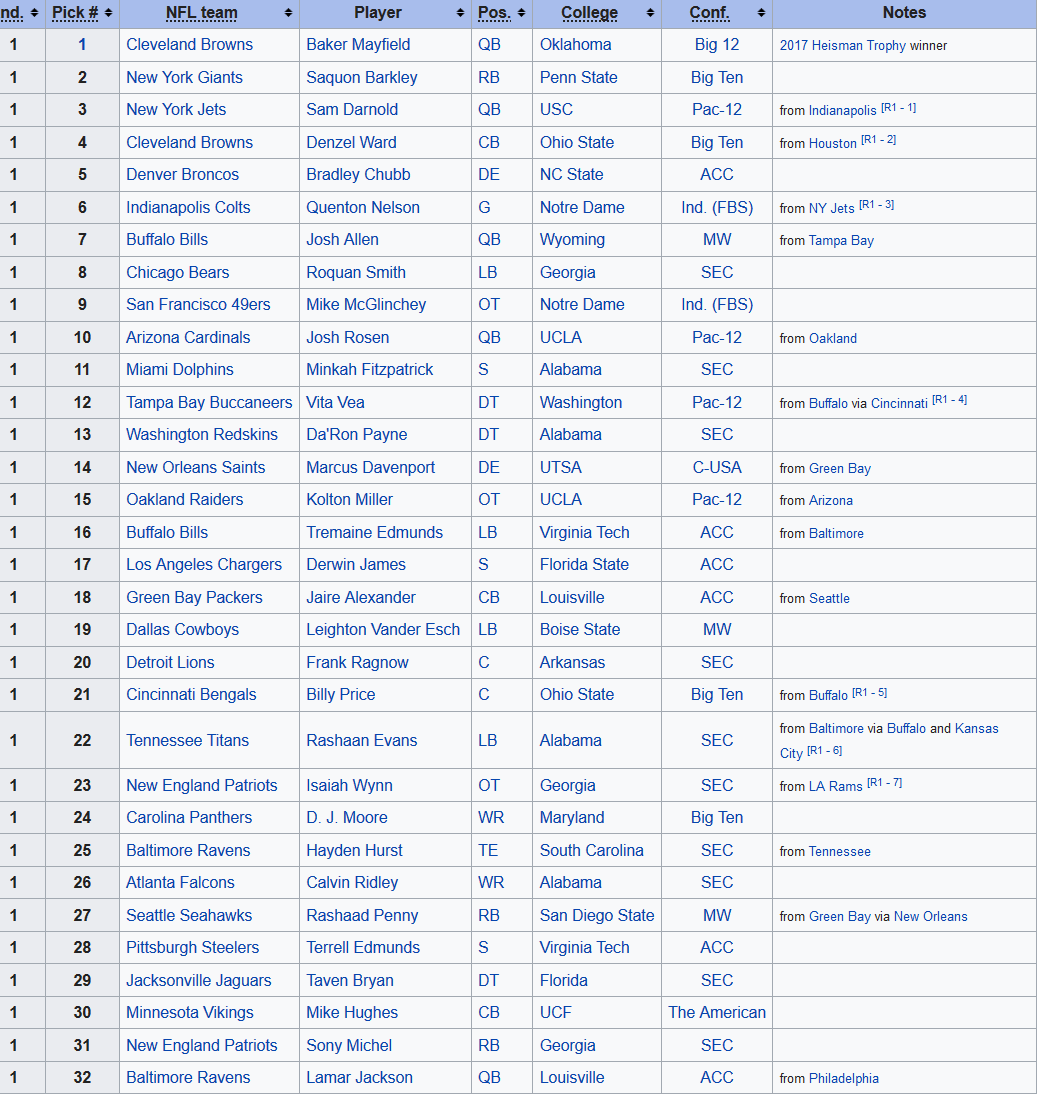Open Denver Broncos team link

(x=182, y=174)
